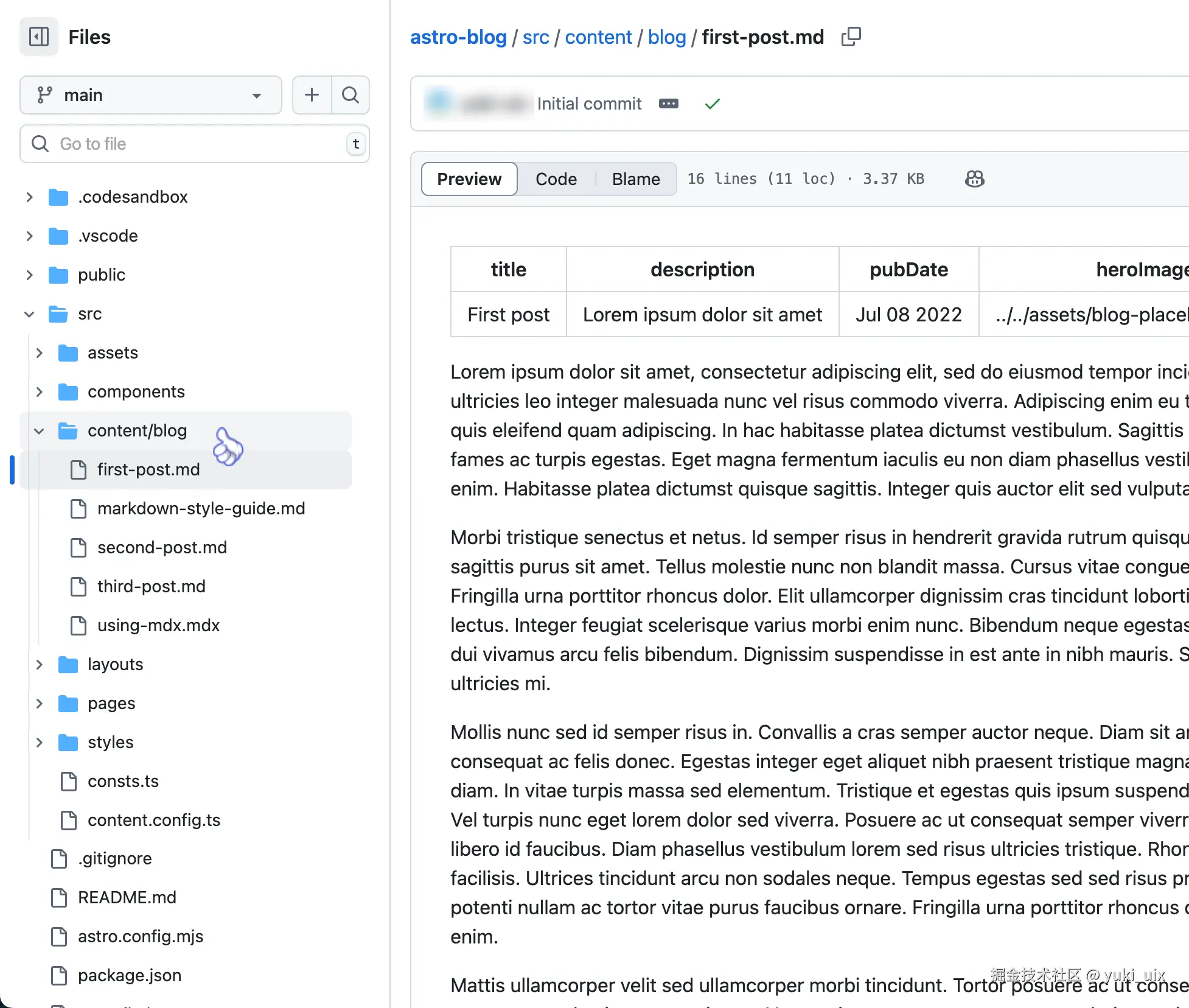Open second-post.md in the tree
The width and height of the screenshot is (1189, 1008).
pos(162,548)
